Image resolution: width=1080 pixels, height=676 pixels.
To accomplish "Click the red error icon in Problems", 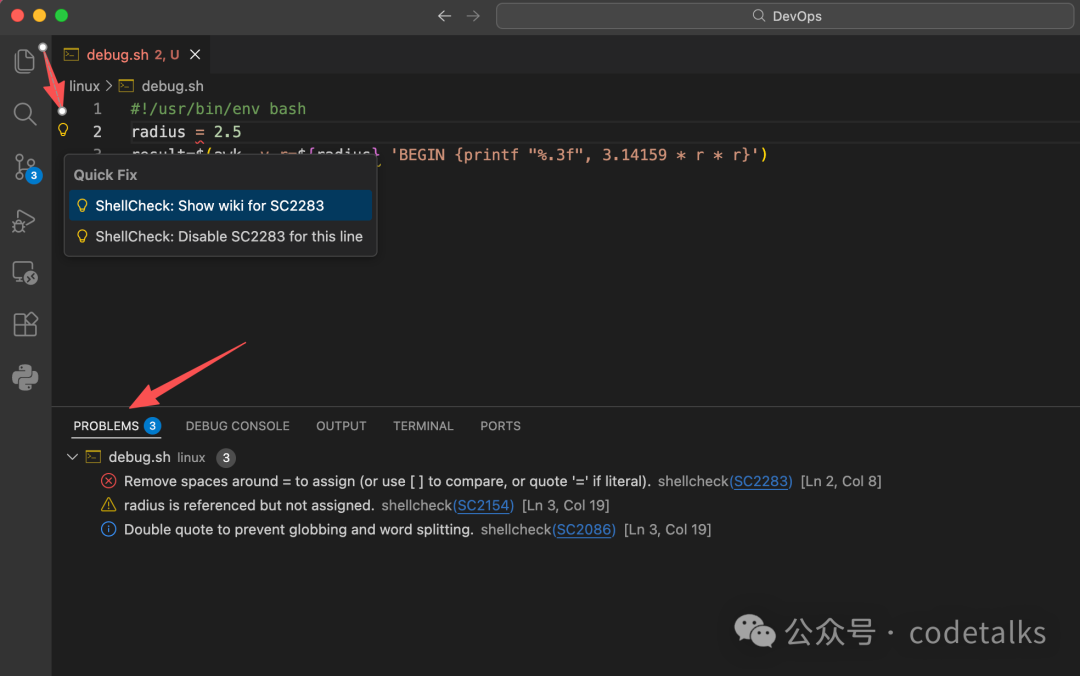I will (x=109, y=481).
